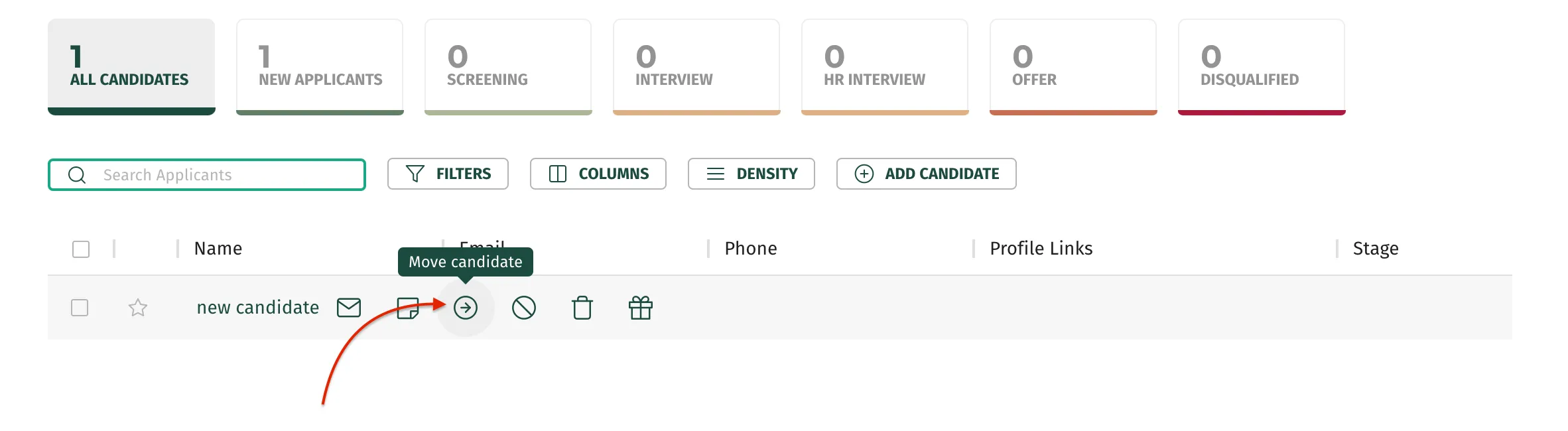Click the gift box icon in the row

click(x=641, y=308)
